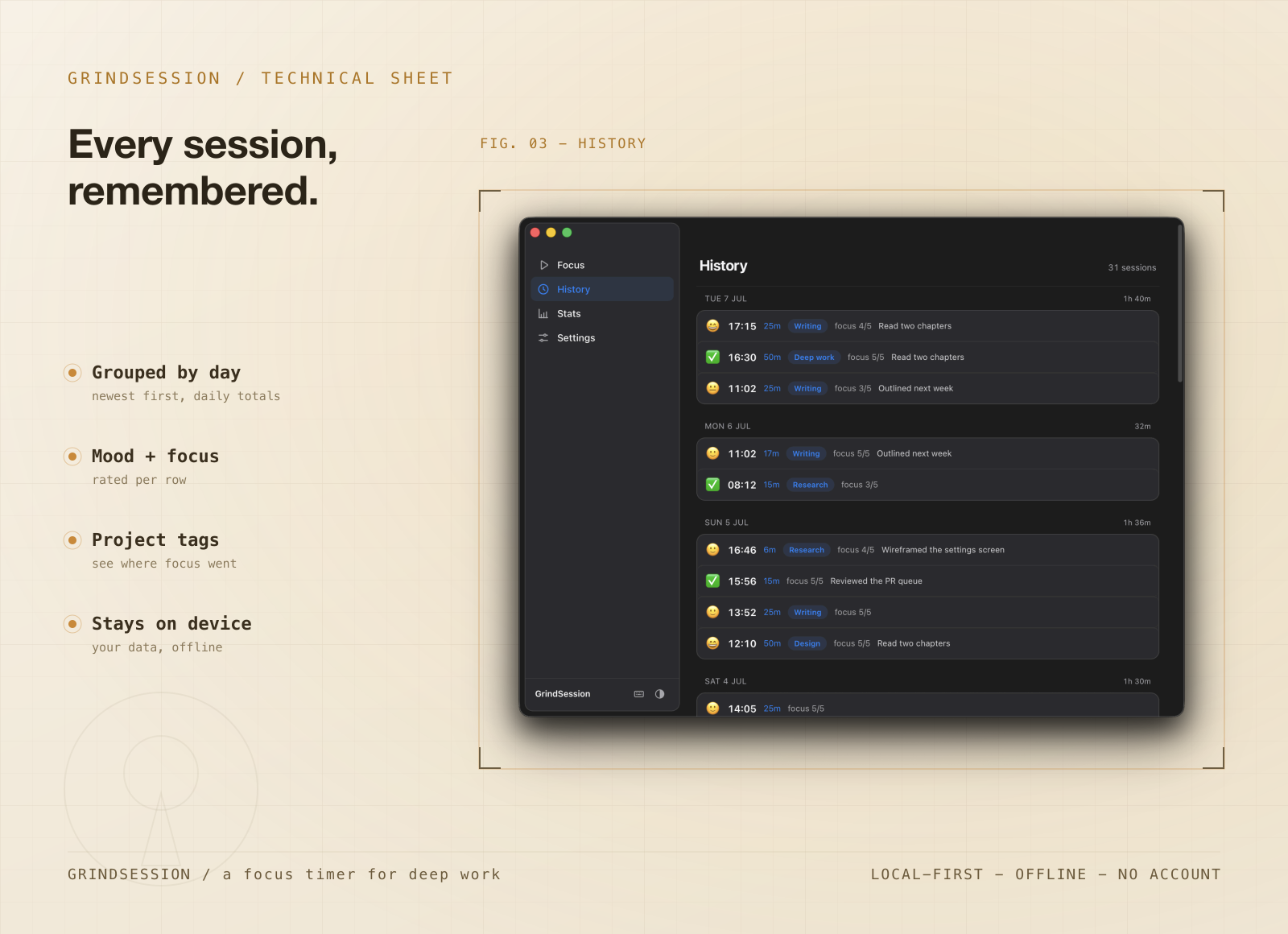Click green checkmark on the 16:30 session
The image size is (1288, 934).
(x=712, y=357)
